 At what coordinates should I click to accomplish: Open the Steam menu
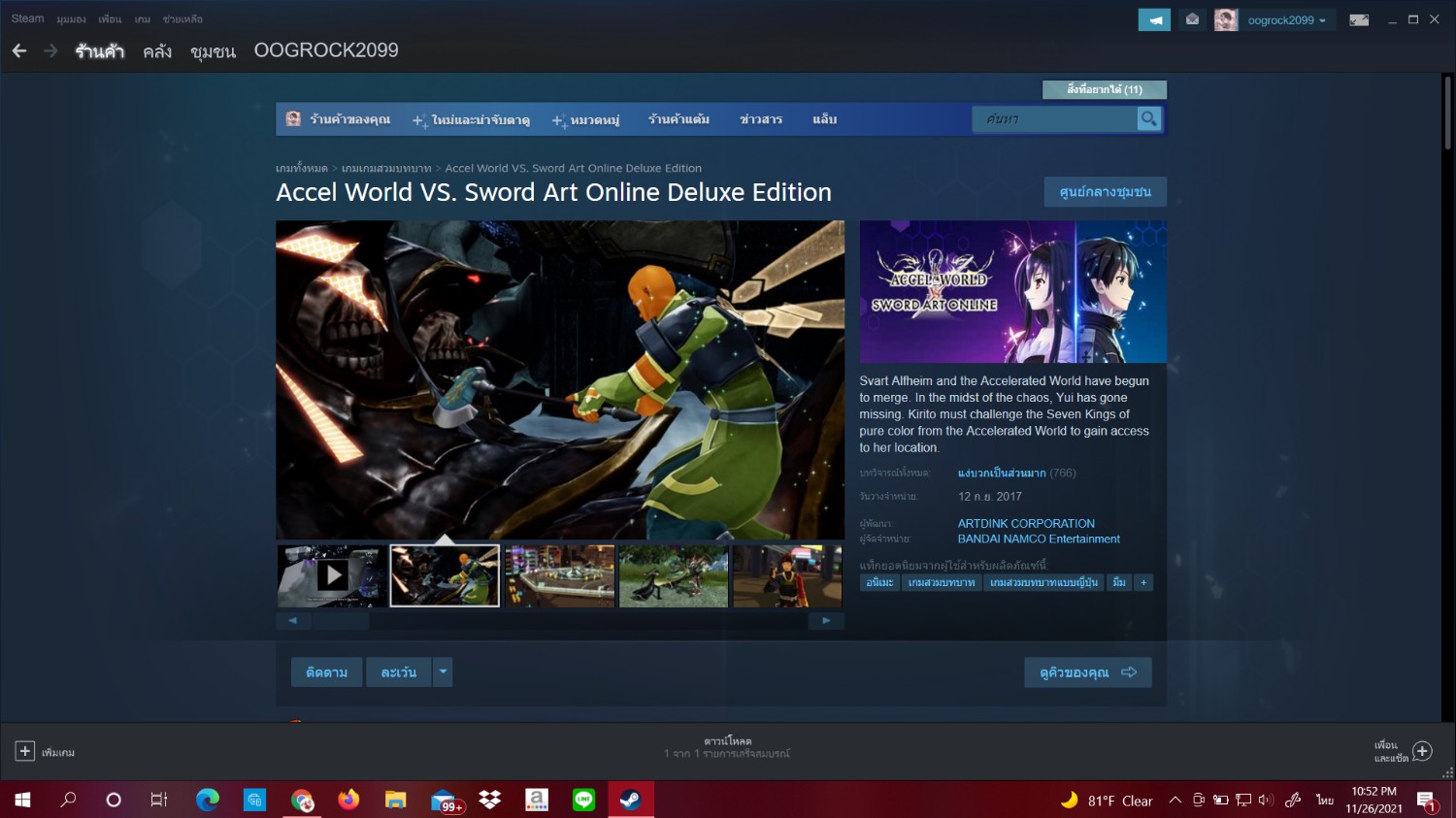(x=27, y=18)
